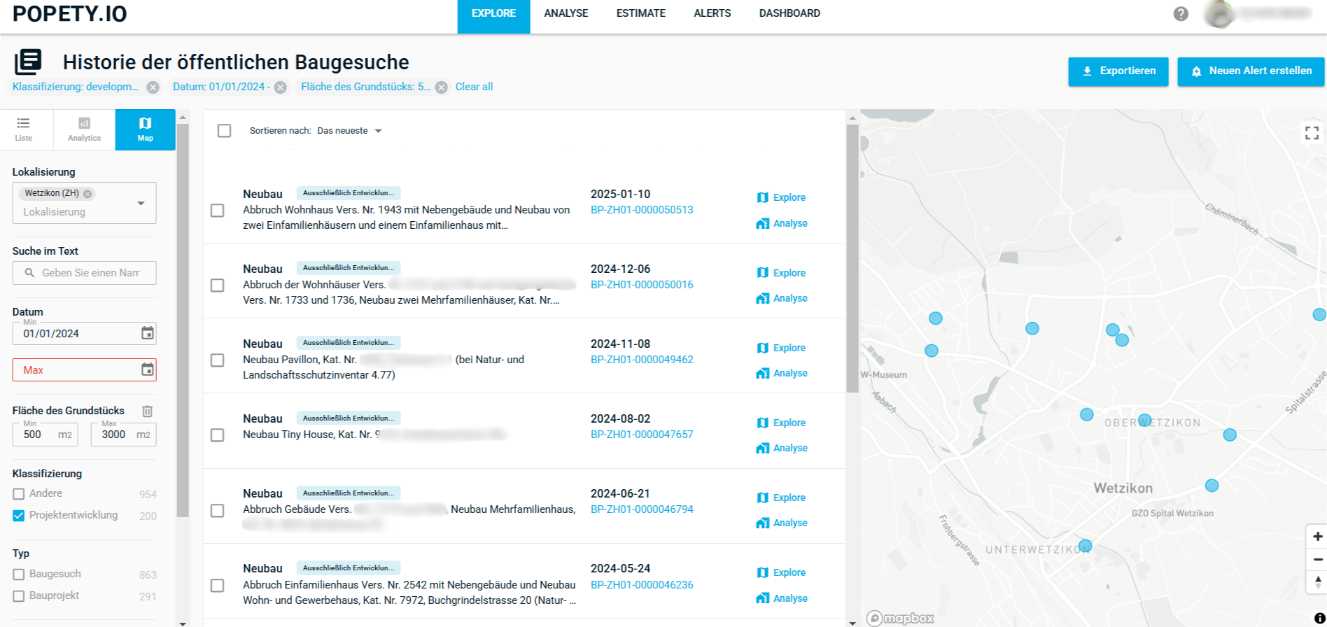Image resolution: width=1327 pixels, height=627 pixels.
Task: Clear plot area filter with trash icon
Action: tap(147, 411)
